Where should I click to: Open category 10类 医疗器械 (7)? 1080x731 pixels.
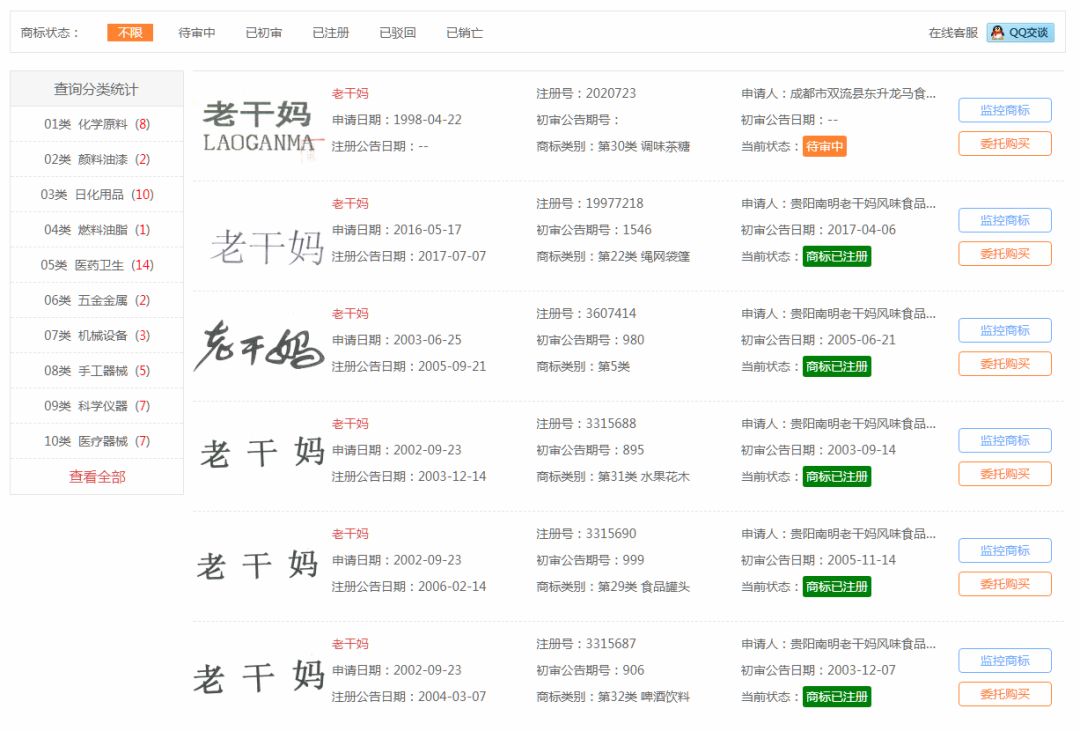tap(97, 441)
